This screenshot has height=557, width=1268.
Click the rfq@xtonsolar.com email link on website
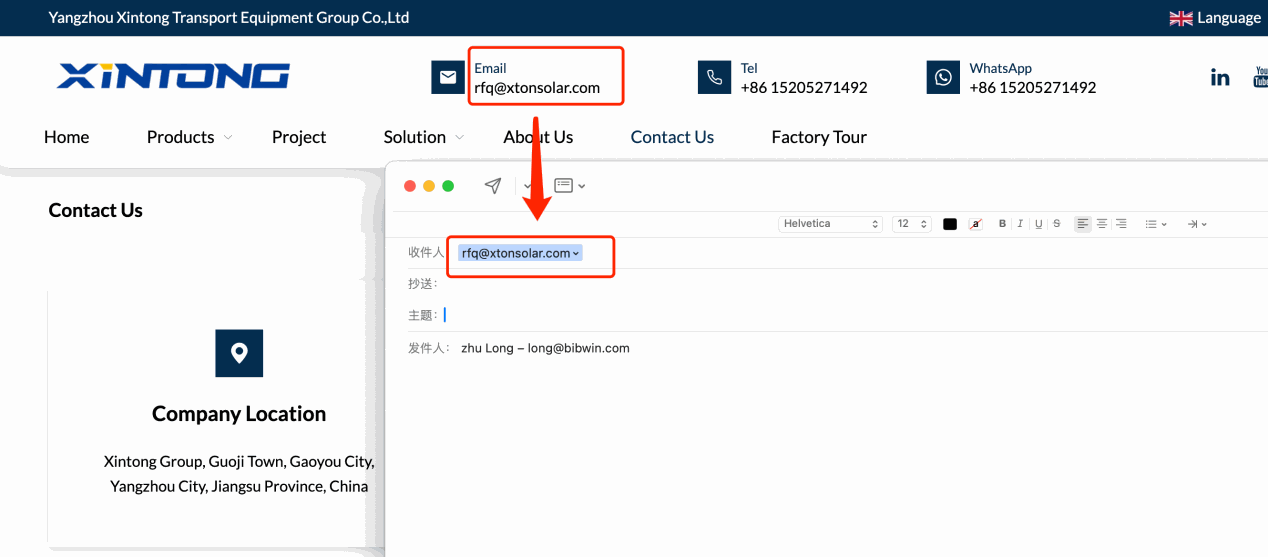coord(537,87)
